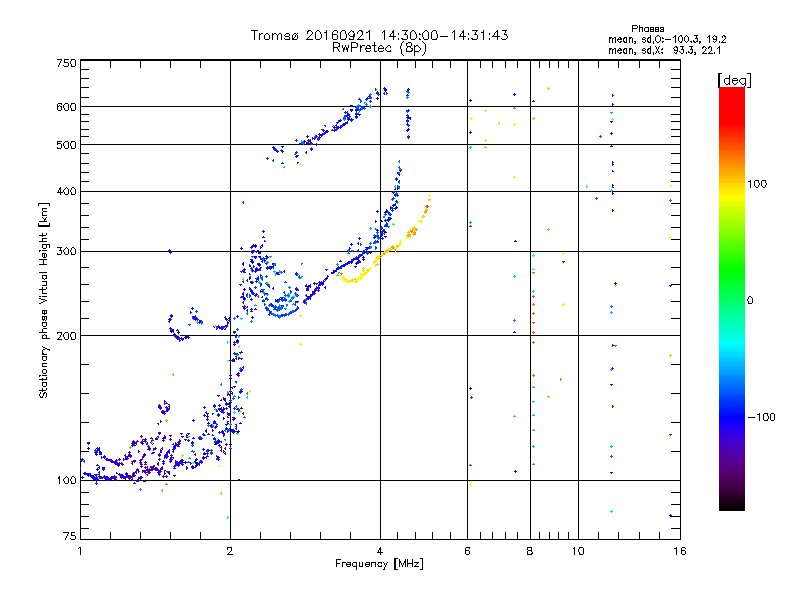Click the 'mean, sd,X: 93.3, 22.1' statistics line
Image resolution: width=800 pixels, height=600 pixels.
click(664, 50)
